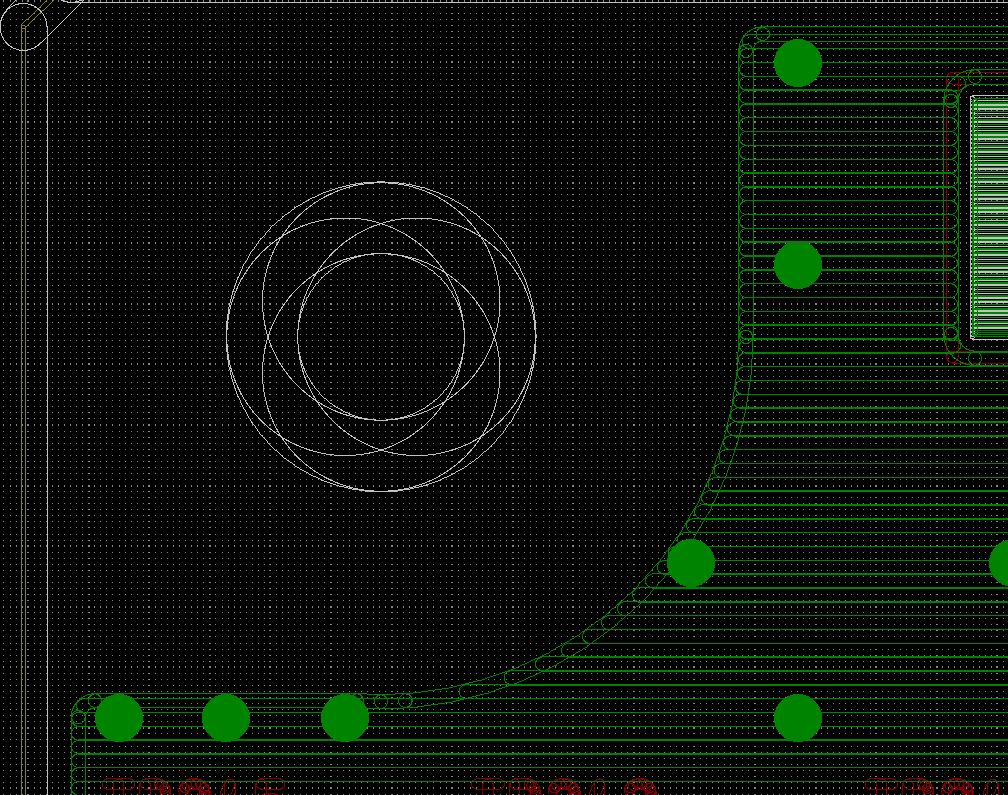Click the isolated green via at bottom right
The width and height of the screenshot is (1008, 795).
click(x=798, y=718)
